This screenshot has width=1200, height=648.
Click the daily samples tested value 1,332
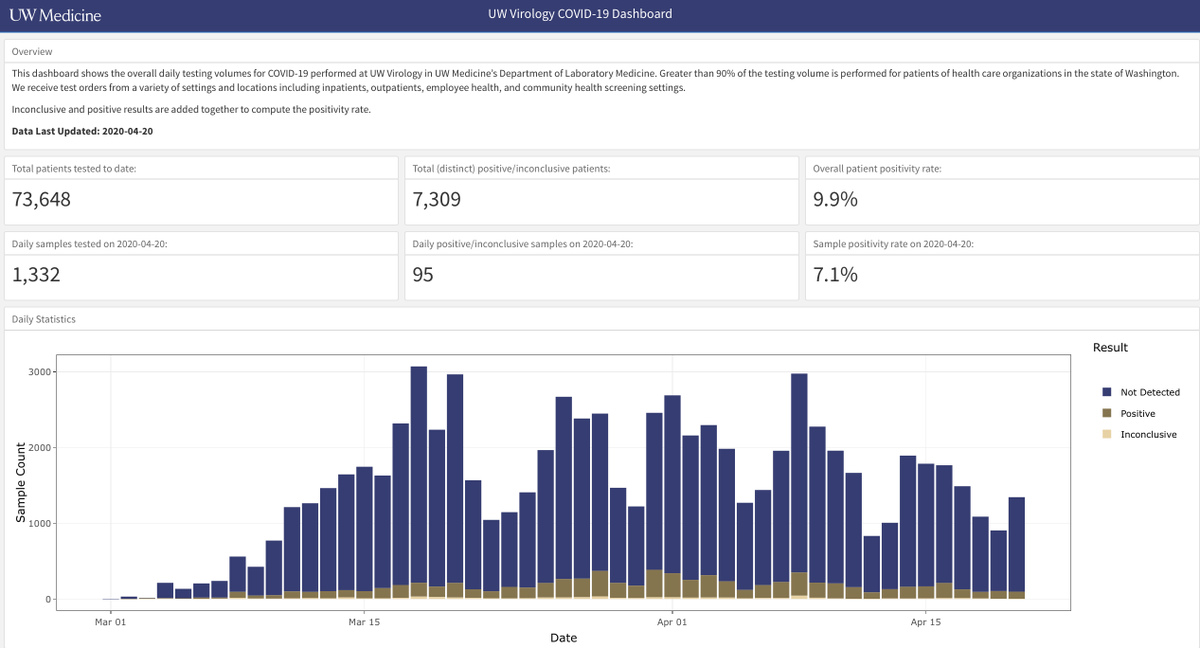pos(36,274)
